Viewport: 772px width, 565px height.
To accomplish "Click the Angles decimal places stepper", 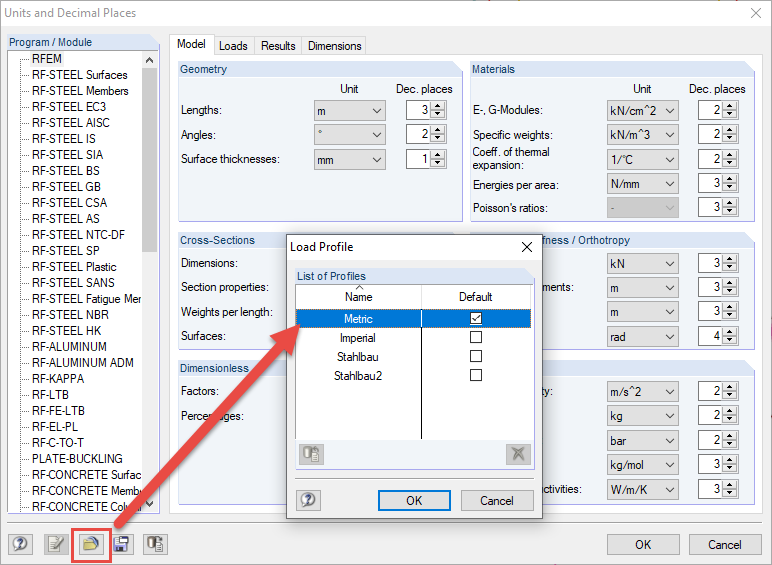I will coord(438,134).
